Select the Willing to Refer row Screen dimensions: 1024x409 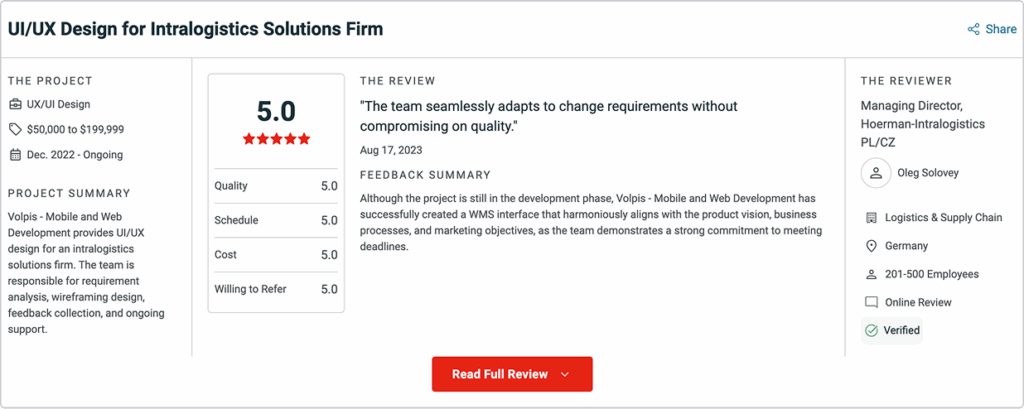coord(276,290)
